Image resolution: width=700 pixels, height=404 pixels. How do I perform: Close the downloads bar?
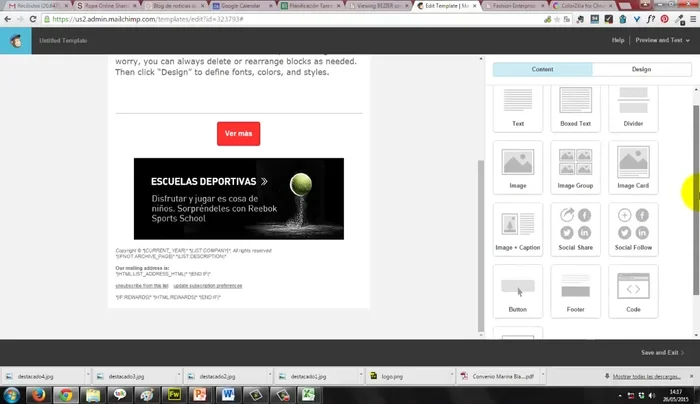(692, 376)
